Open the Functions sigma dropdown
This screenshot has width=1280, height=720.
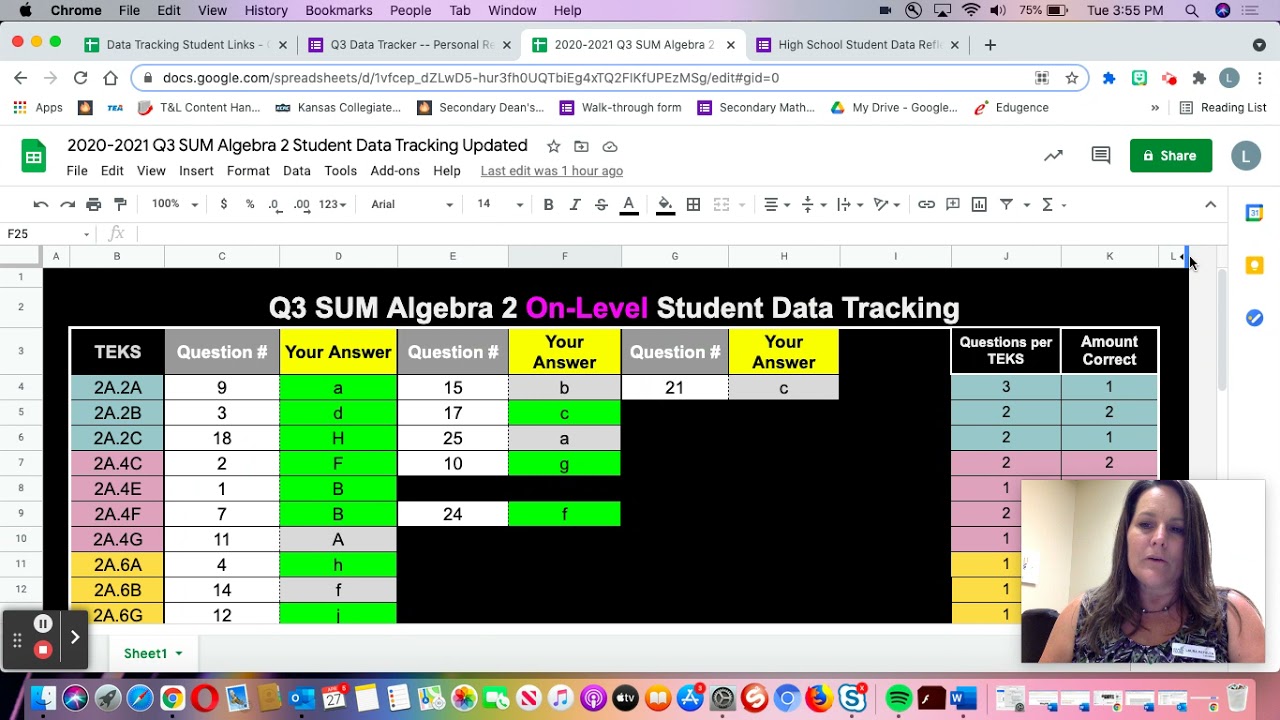(1054, 204)
